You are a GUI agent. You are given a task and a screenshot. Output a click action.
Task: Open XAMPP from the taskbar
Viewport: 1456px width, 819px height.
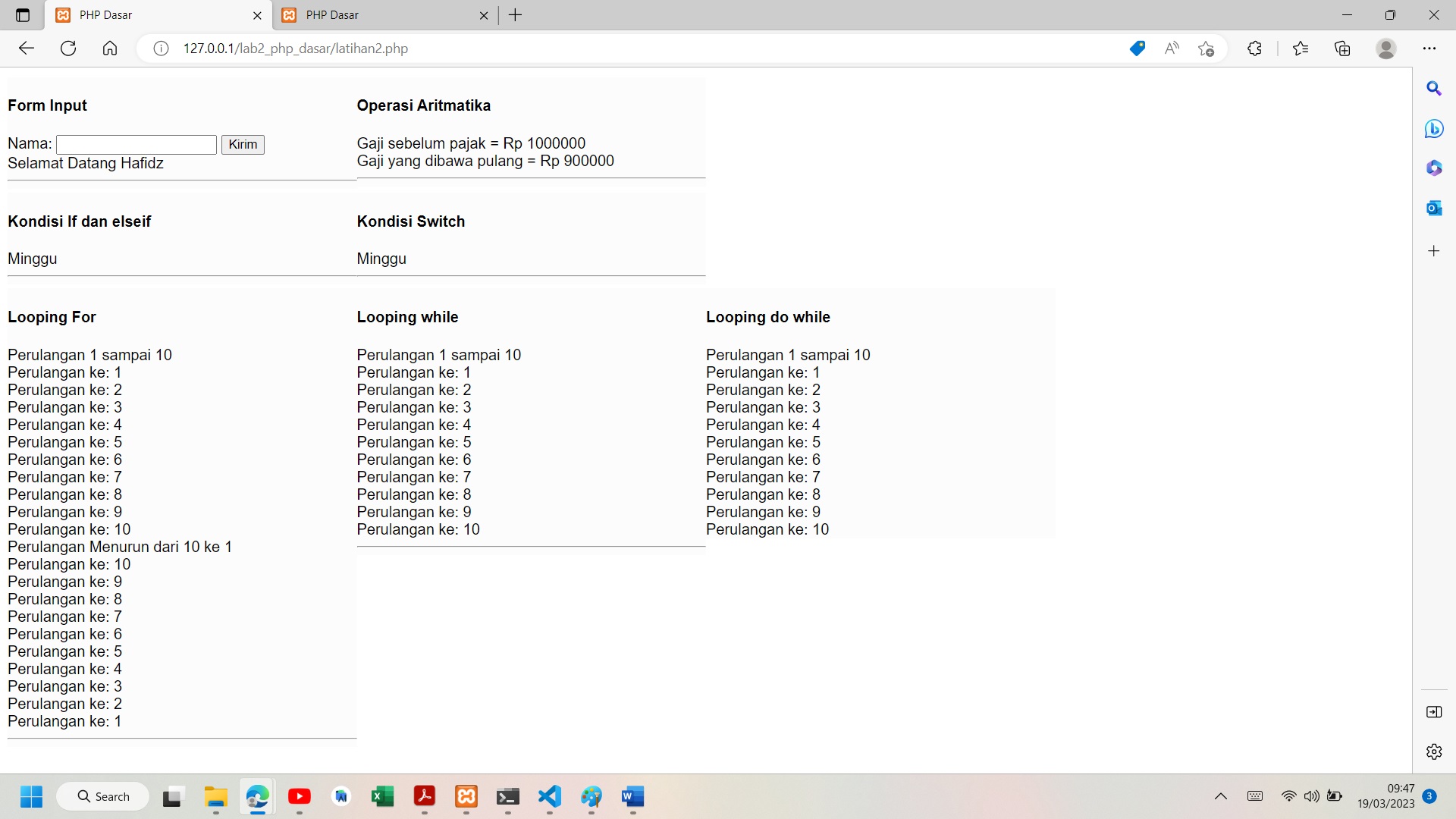[x=466, y=797]
